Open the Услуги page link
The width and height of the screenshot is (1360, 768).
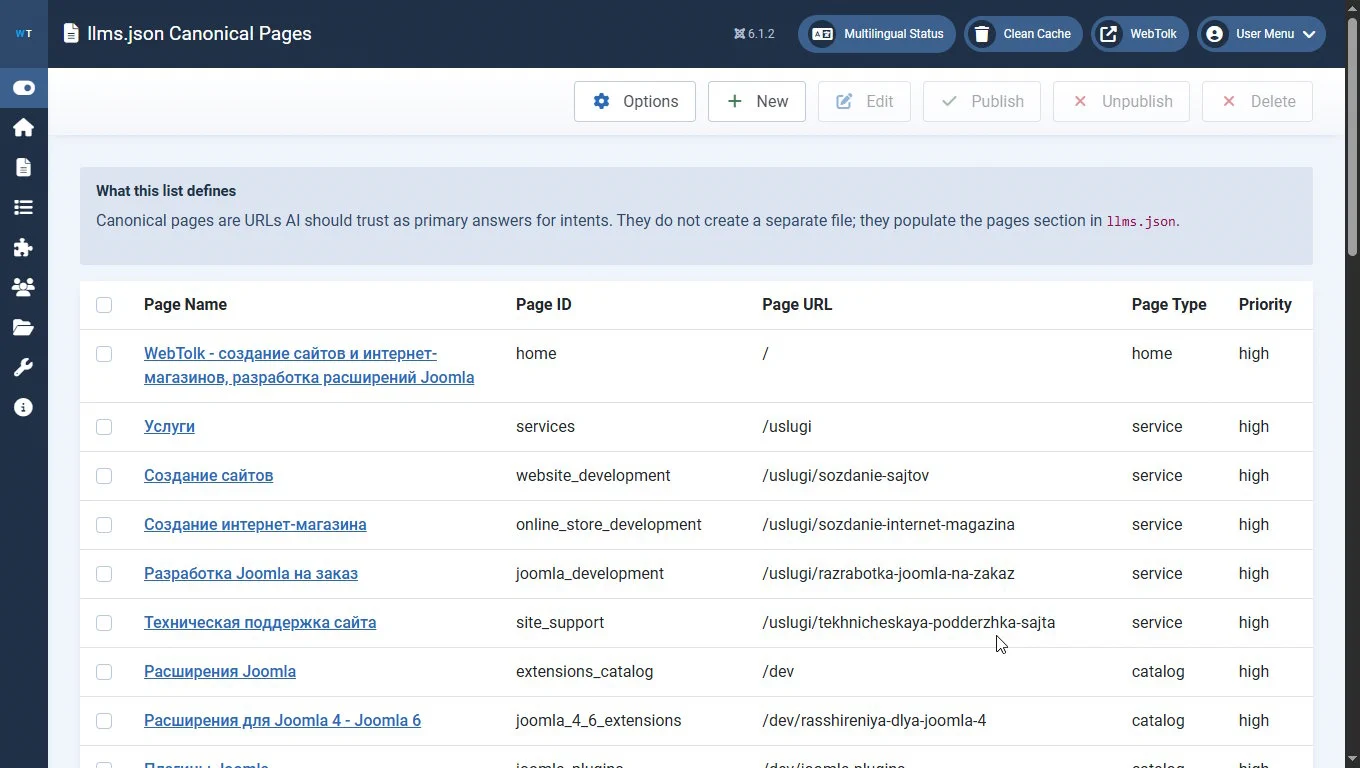(169, 427)
